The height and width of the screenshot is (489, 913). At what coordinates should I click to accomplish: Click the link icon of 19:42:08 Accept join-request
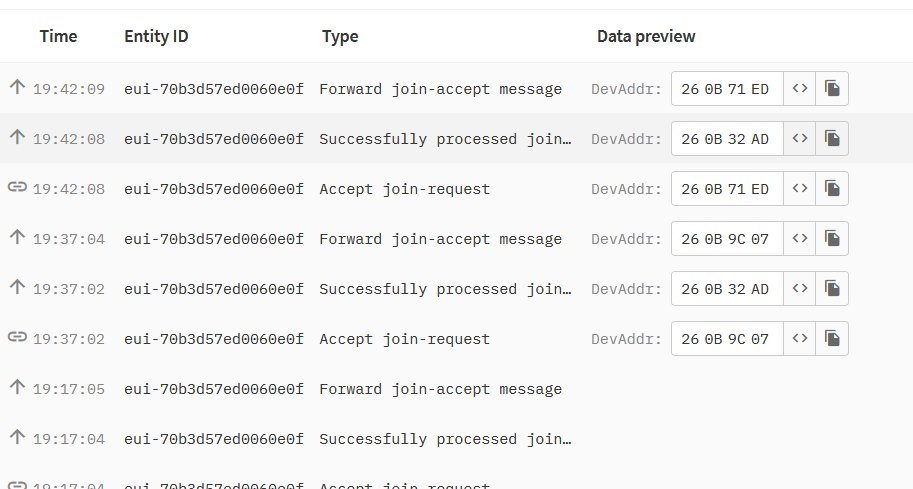[17, 187]
